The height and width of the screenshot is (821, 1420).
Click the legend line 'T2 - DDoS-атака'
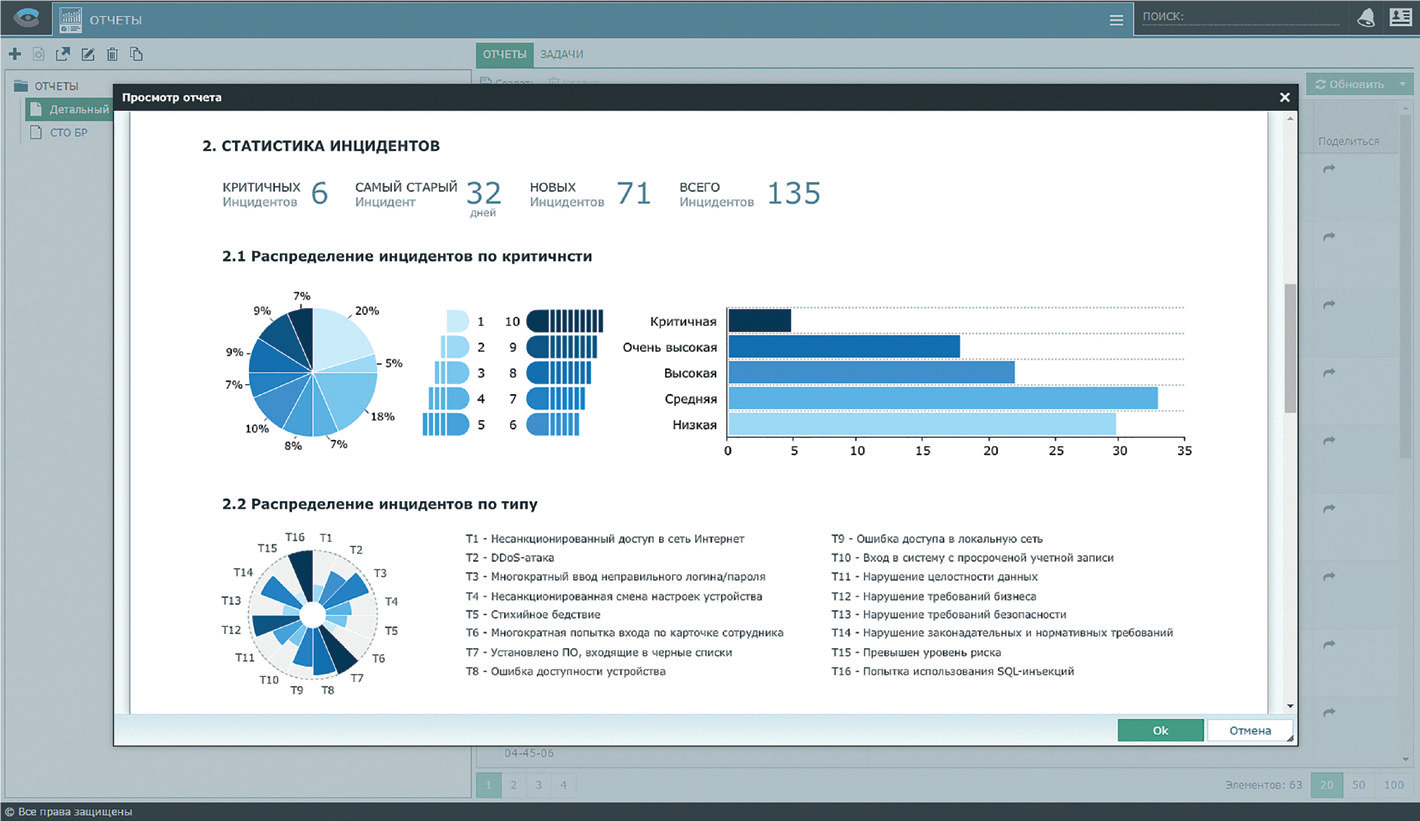pos(510,558)
